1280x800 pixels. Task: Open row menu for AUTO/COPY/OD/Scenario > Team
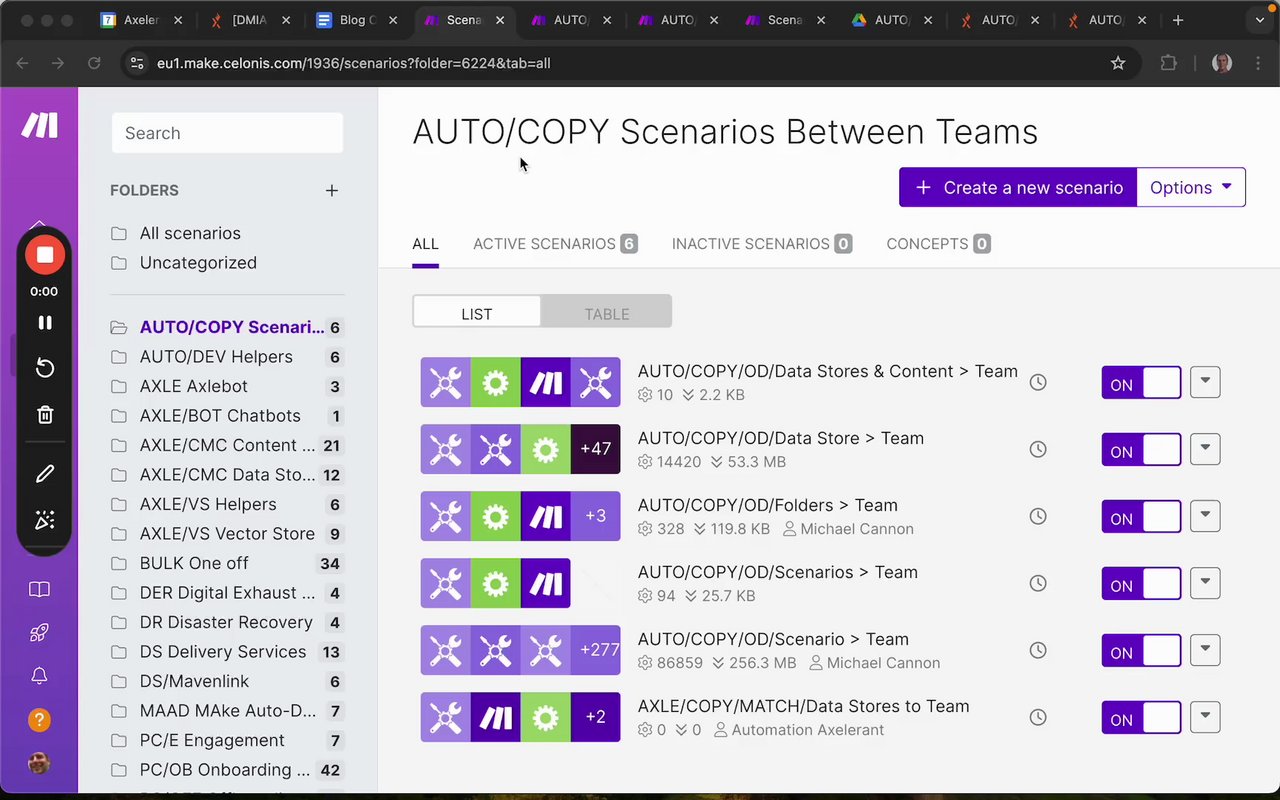pos(1205,650)
